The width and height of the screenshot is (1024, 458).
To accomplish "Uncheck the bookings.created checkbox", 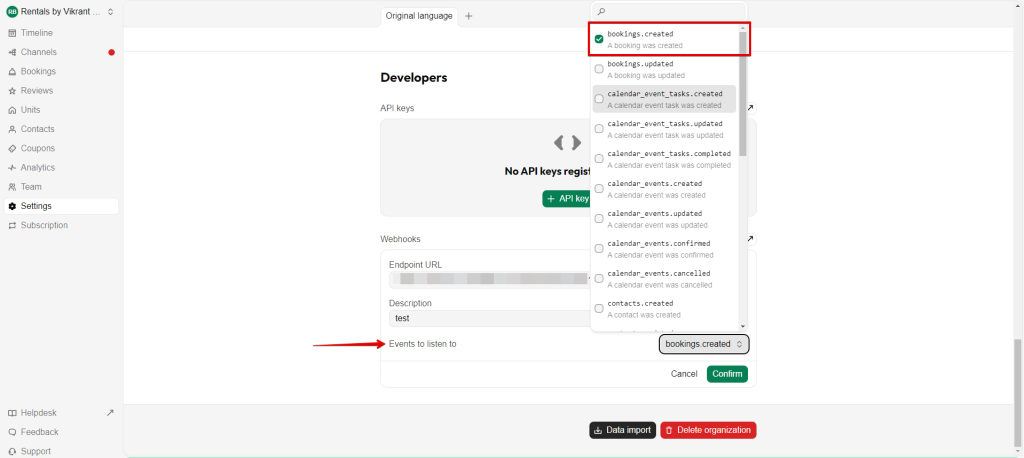I will pyautogui.click(x=599, y=40).
